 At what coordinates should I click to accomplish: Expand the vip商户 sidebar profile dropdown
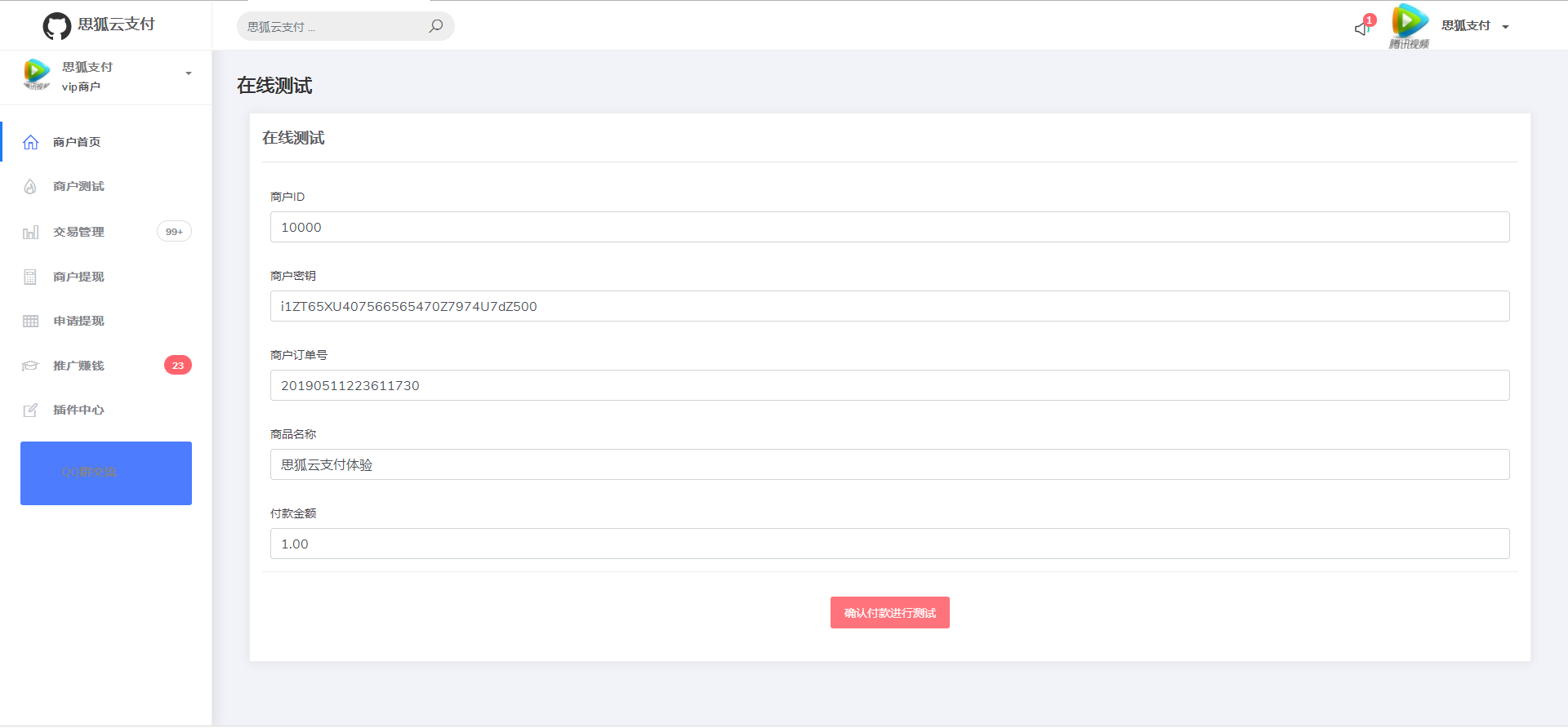coord(189,73)
